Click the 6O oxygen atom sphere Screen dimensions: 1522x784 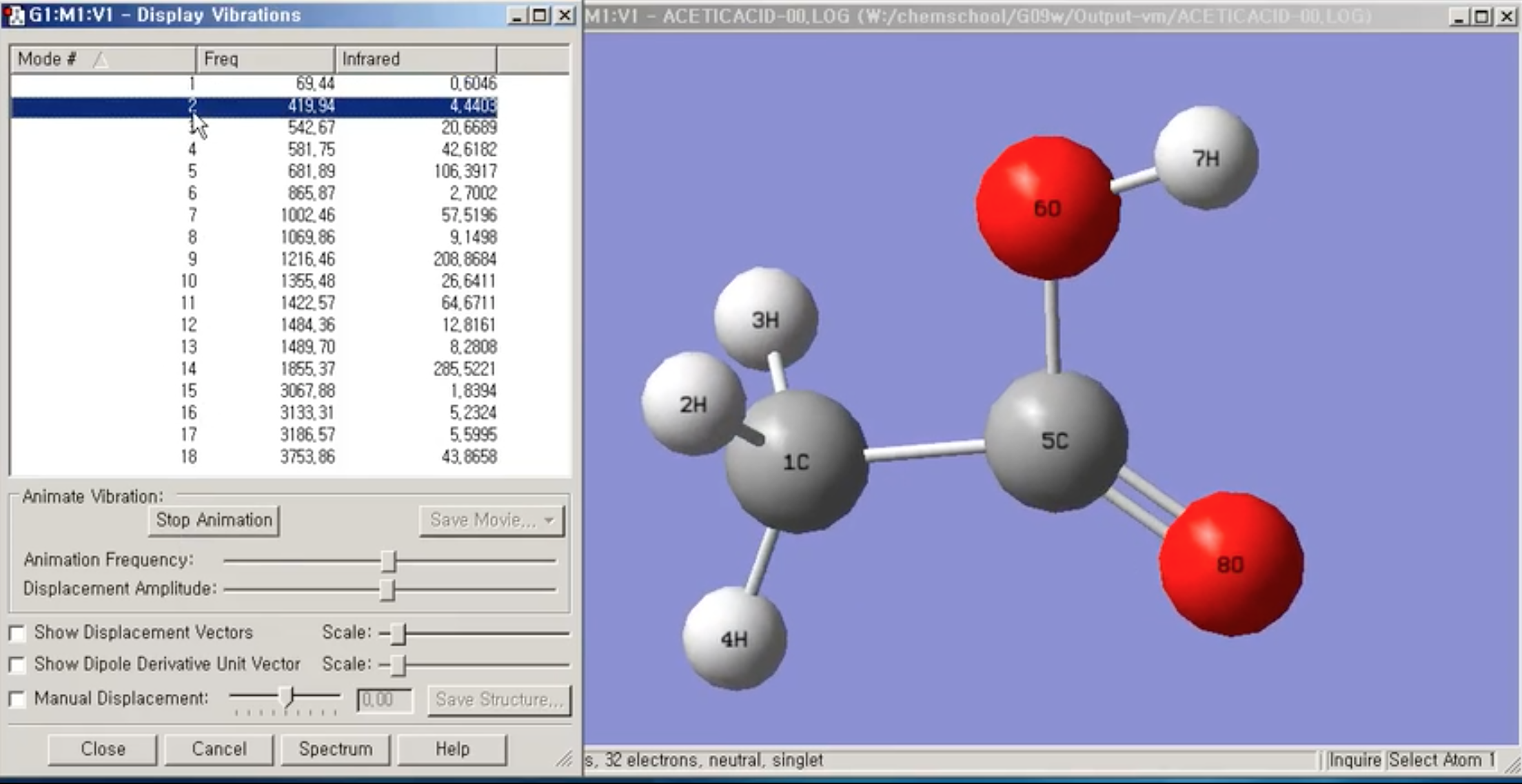[1047, 208]
